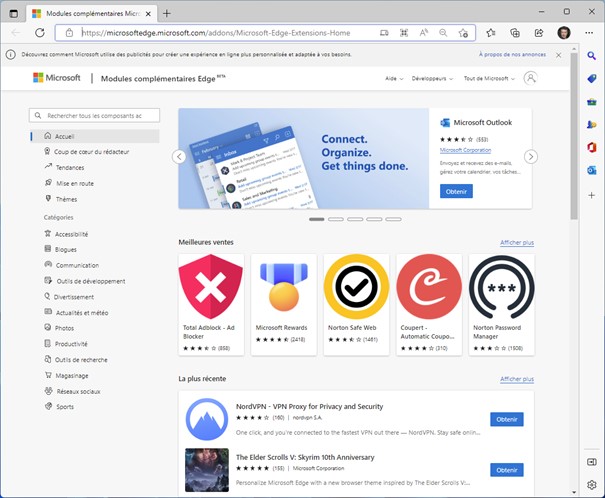The image size is (605, 498).
Task: Select Tendances in the left menu
Action: [x=70, y=167]
